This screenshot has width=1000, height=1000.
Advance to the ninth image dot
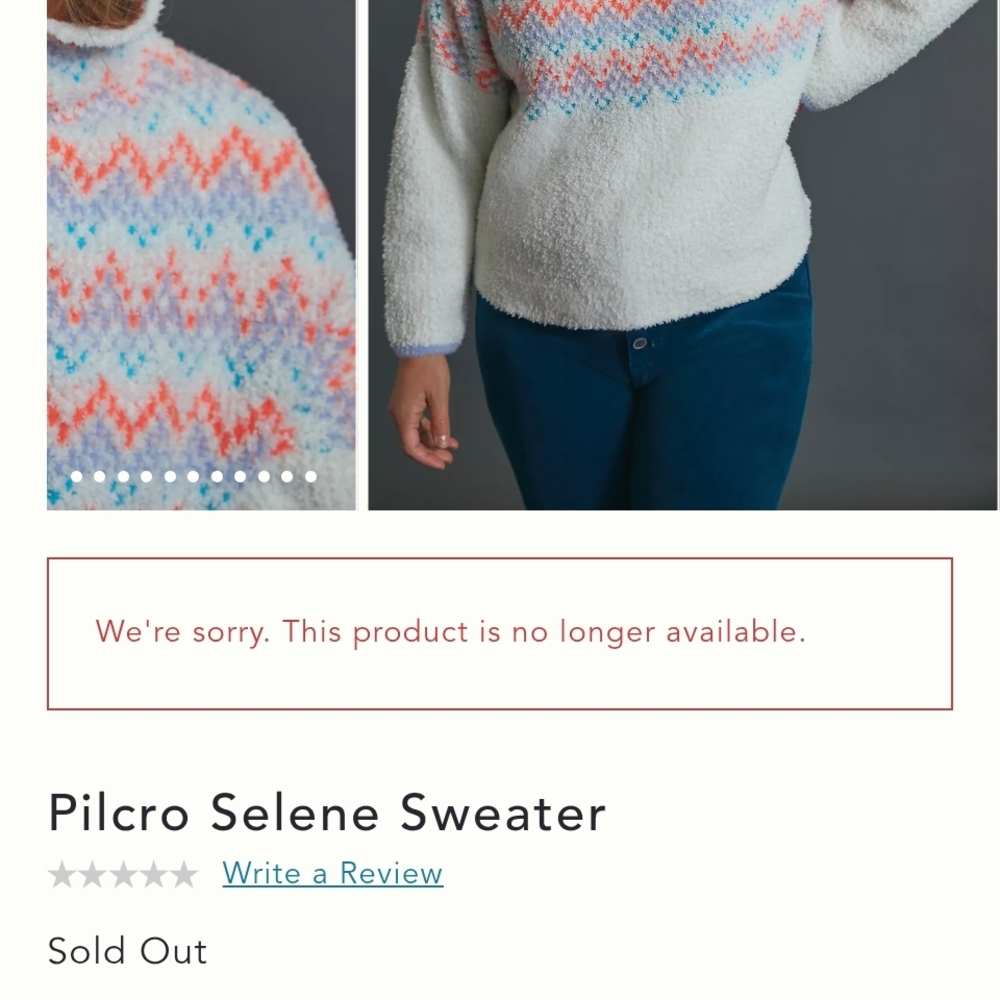(263, 477)
